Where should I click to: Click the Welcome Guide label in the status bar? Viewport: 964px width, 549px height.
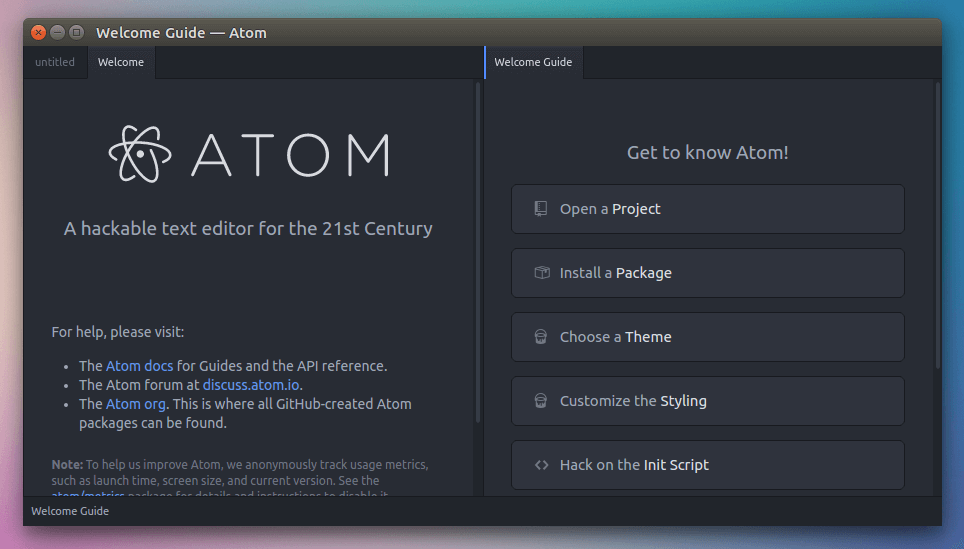click(70, 511)
